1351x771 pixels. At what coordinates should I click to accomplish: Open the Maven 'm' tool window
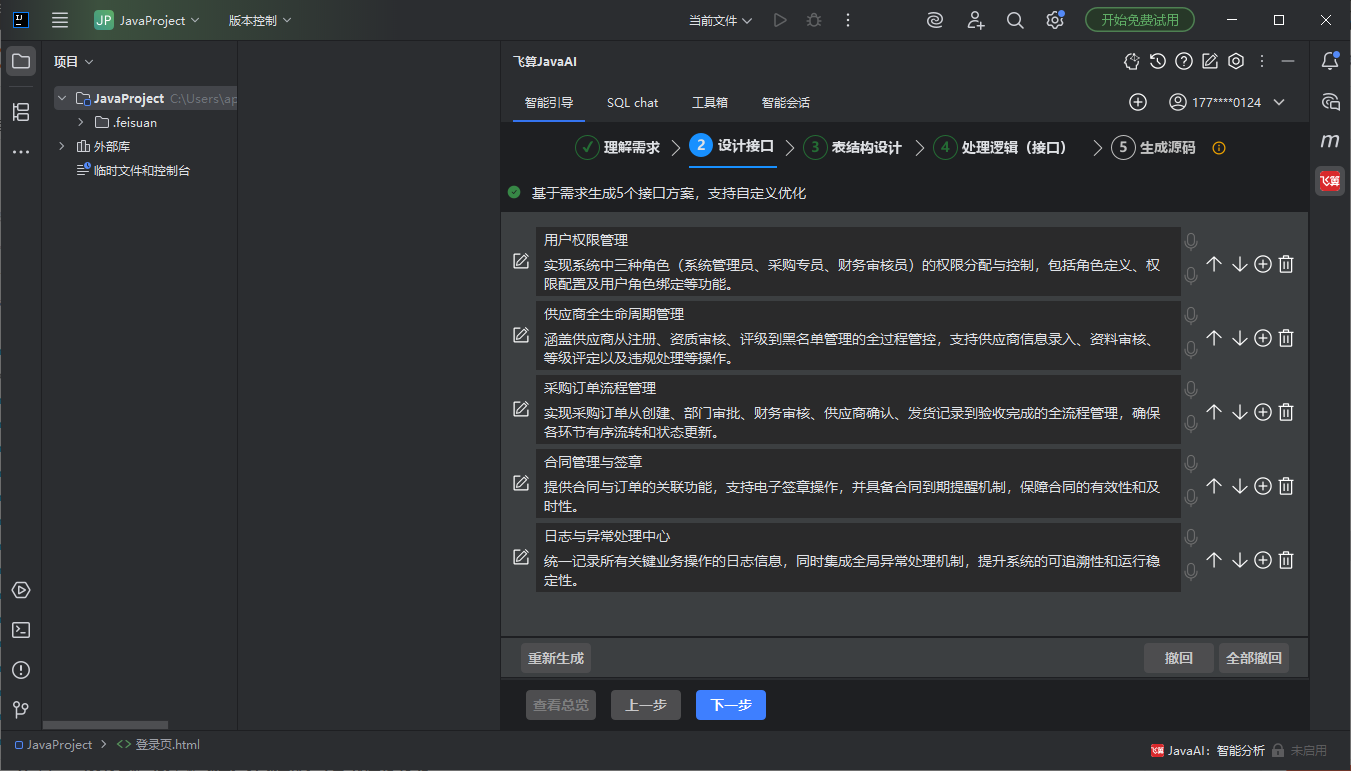[1330, 141]
